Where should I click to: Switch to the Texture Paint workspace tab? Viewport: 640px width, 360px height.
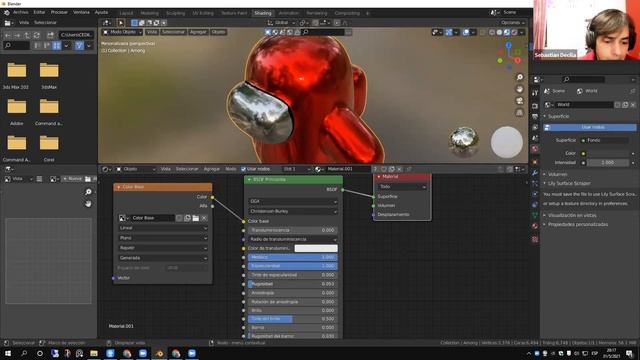[234, 13]
